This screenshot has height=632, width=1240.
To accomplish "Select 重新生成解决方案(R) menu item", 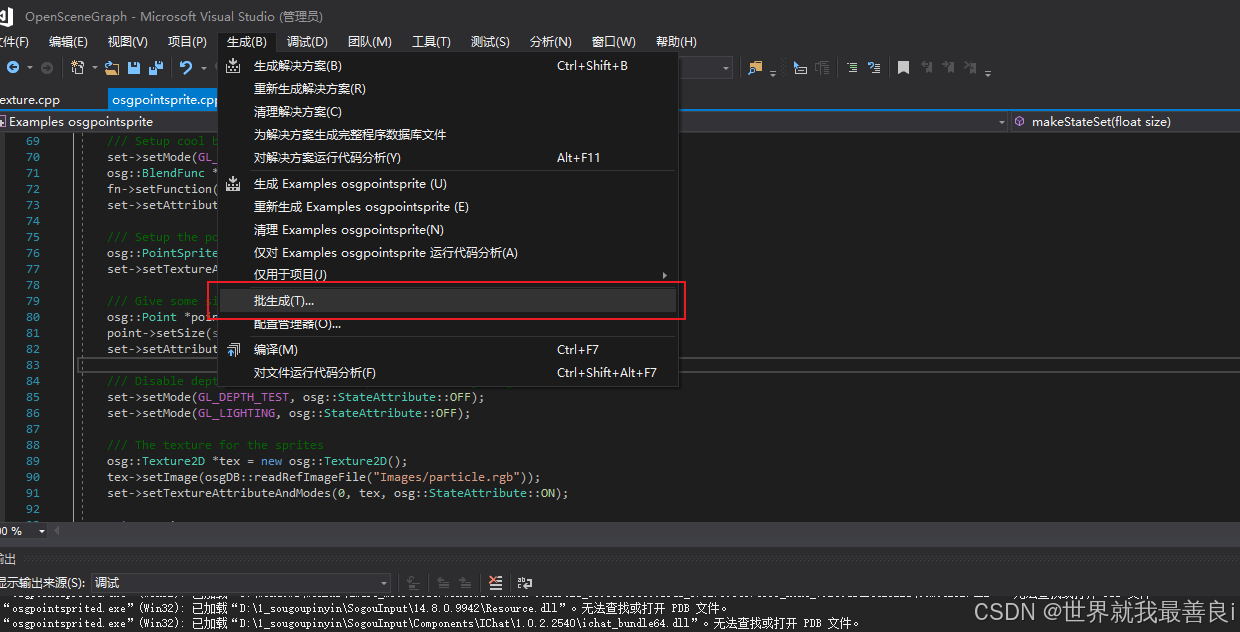I will 449,89.
